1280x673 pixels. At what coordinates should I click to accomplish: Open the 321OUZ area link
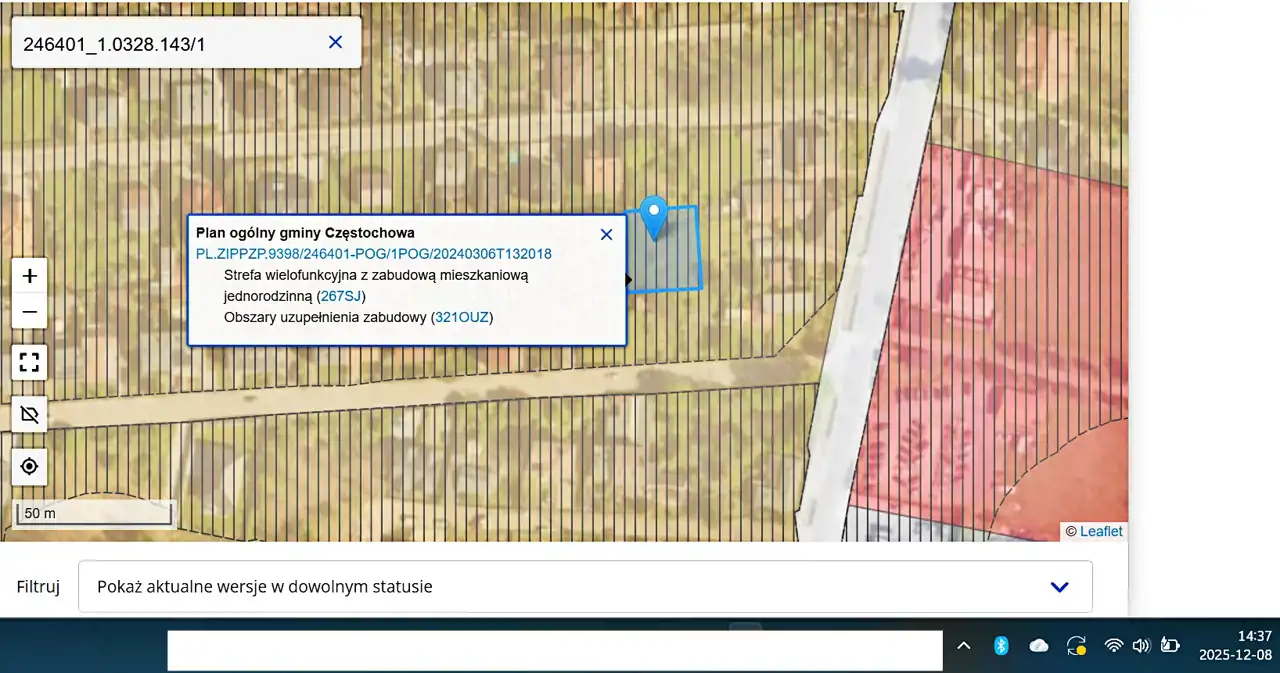pos(462,317)
